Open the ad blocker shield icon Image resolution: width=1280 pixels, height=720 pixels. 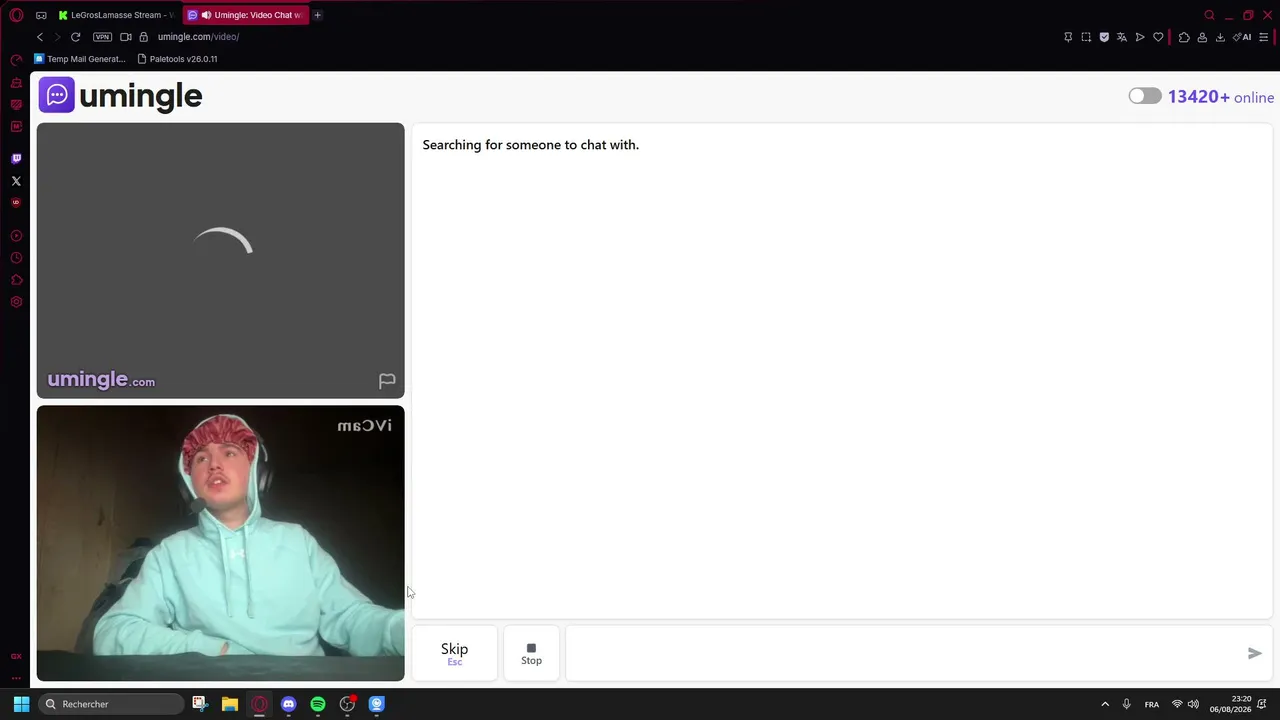tap(1104, 37)
